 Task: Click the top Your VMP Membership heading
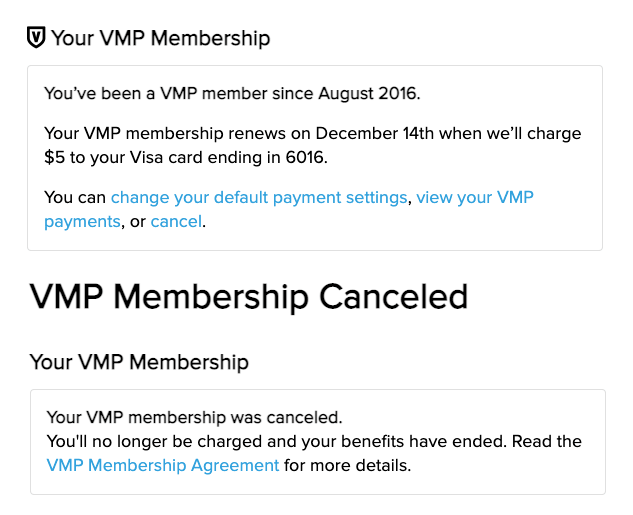pyautogui.click(x=160, y=38)
